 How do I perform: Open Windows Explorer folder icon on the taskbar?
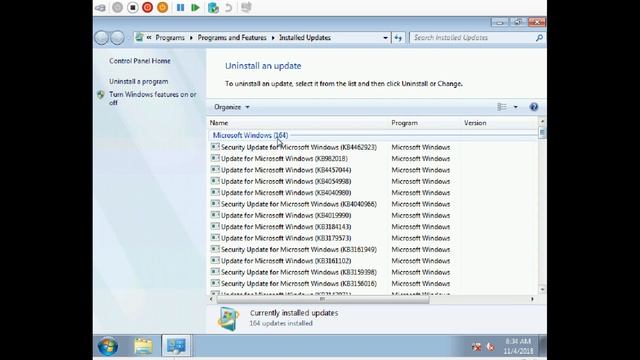click(143, 347)
